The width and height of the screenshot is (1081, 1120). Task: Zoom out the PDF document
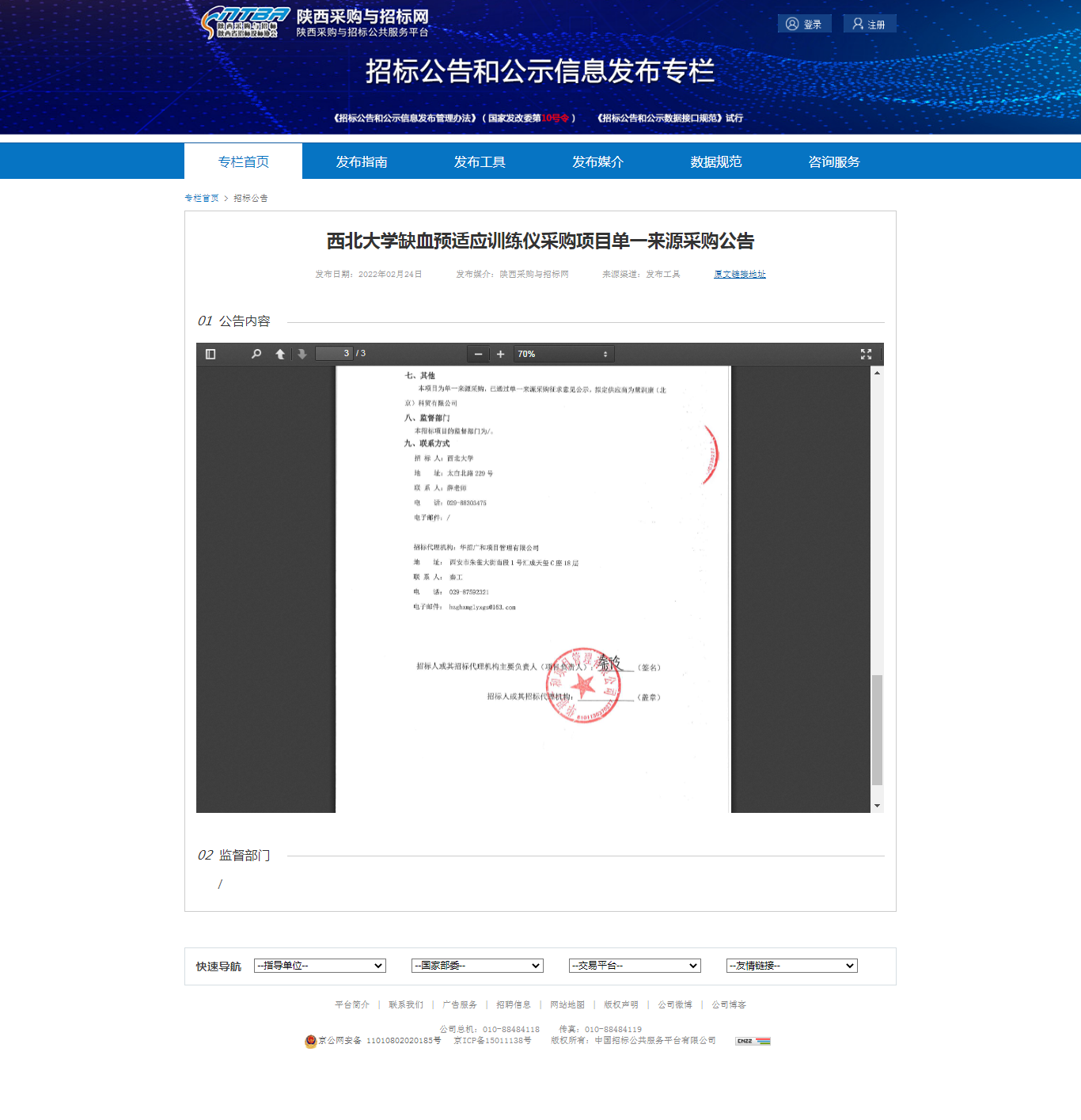[478, 354]
